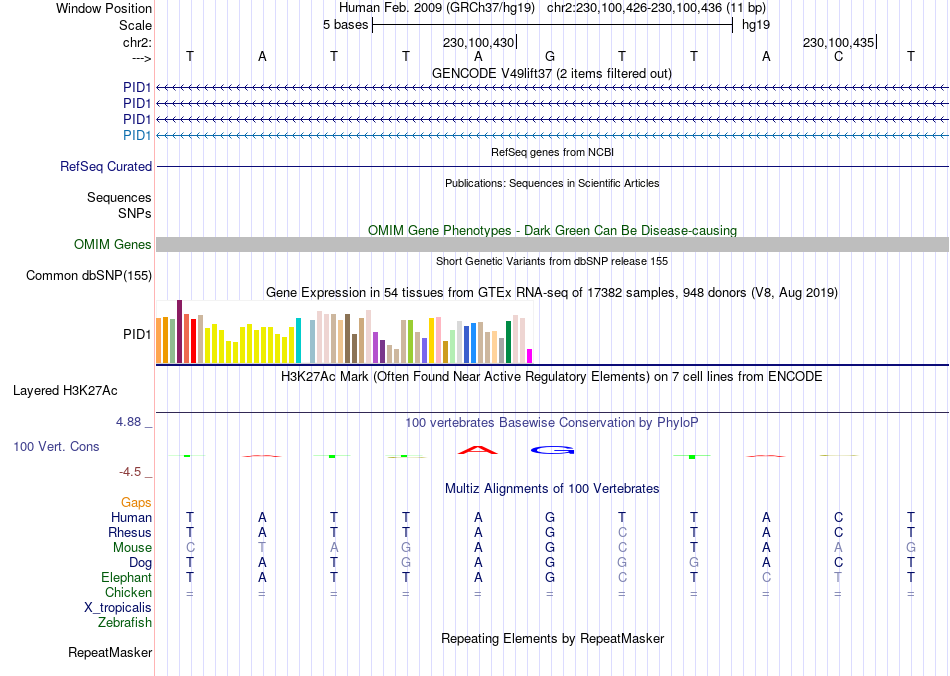Click the blue G conservation logo
This screenshot has height=676, width=950.
(553, 450)
